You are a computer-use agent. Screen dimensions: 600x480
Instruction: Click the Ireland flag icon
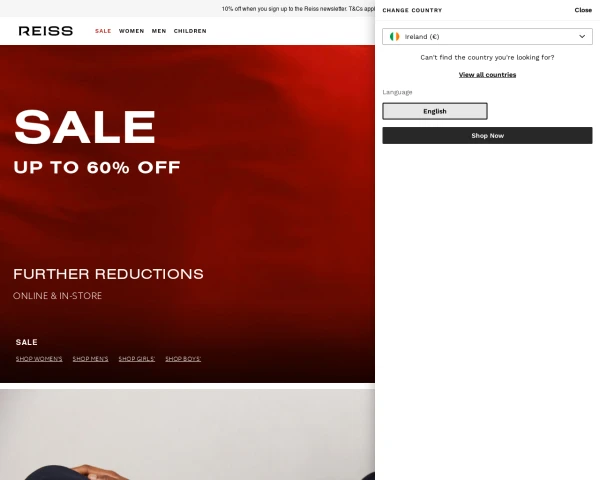pos(395,36)
